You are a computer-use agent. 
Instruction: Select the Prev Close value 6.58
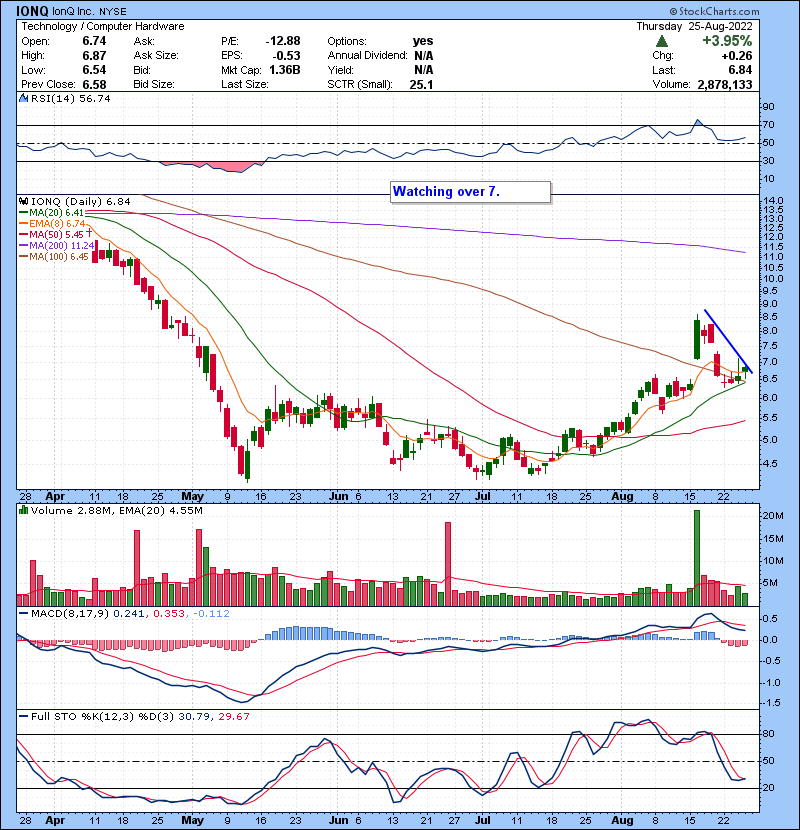(94, 85)
